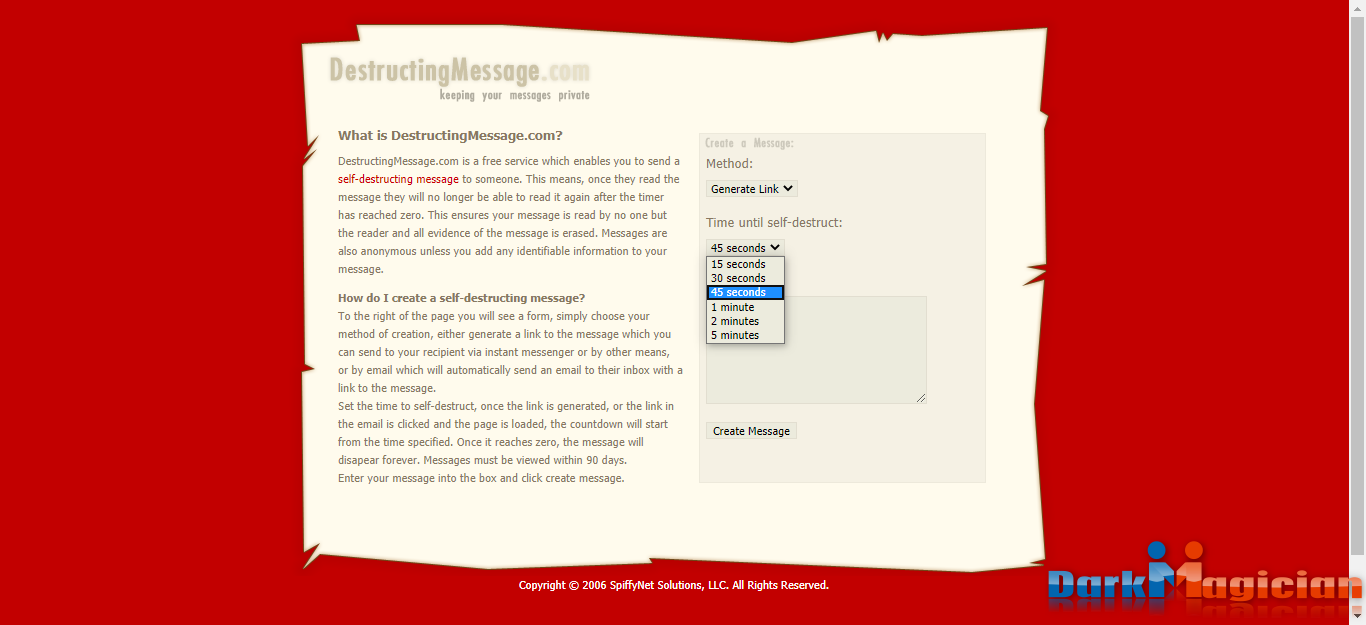Click the 'Method:' label

pos(729,163)
